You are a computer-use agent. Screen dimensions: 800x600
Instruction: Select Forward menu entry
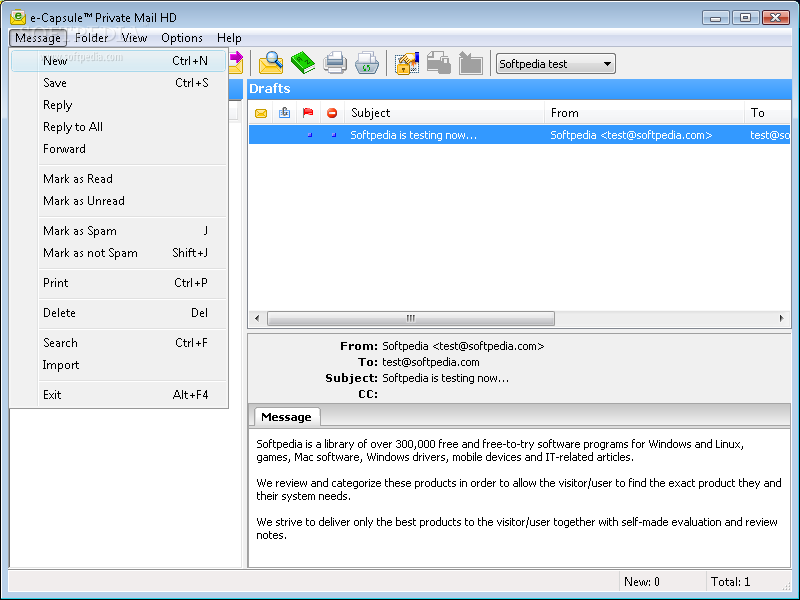tap(118, 148)
